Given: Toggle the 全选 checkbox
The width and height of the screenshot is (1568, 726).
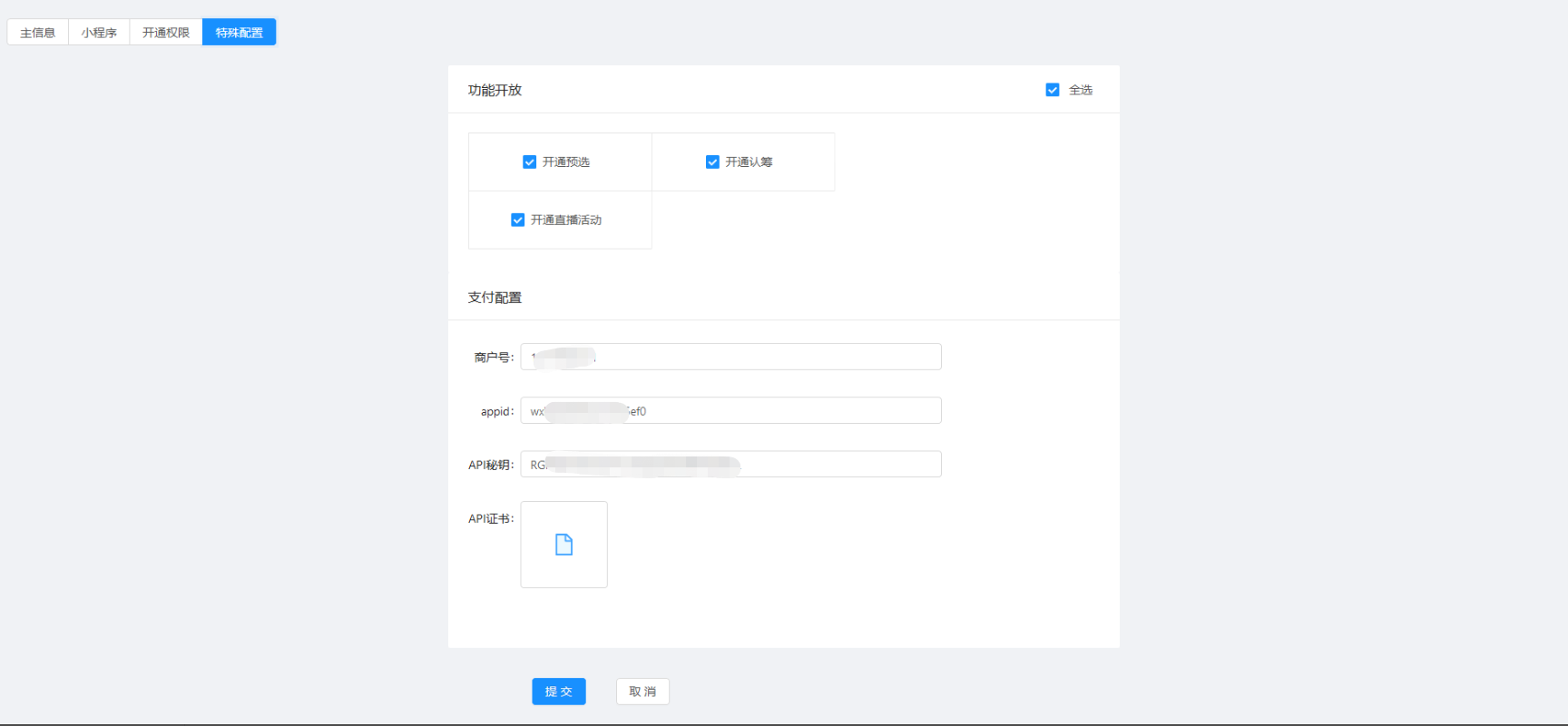Looking at the screenshot, I should coord(1053,90).
